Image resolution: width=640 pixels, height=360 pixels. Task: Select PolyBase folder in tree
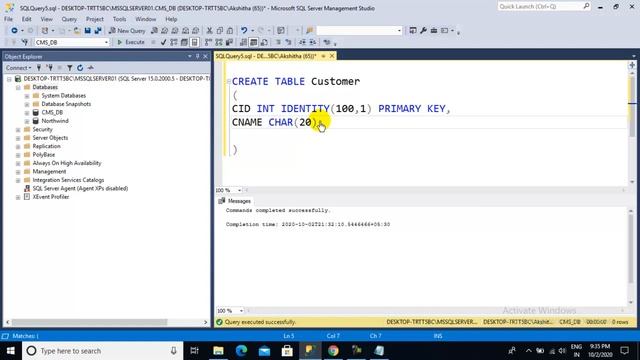(44, 155)
